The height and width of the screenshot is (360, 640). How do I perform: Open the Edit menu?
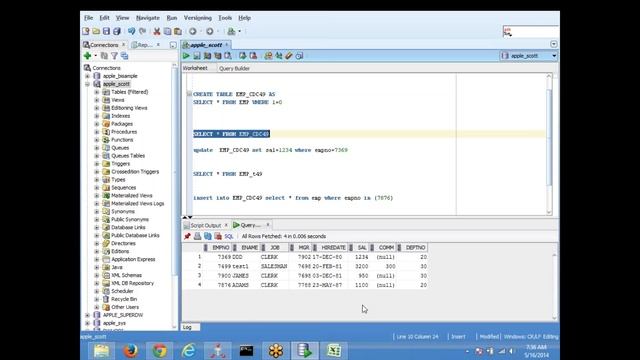(x=104, y=18)
